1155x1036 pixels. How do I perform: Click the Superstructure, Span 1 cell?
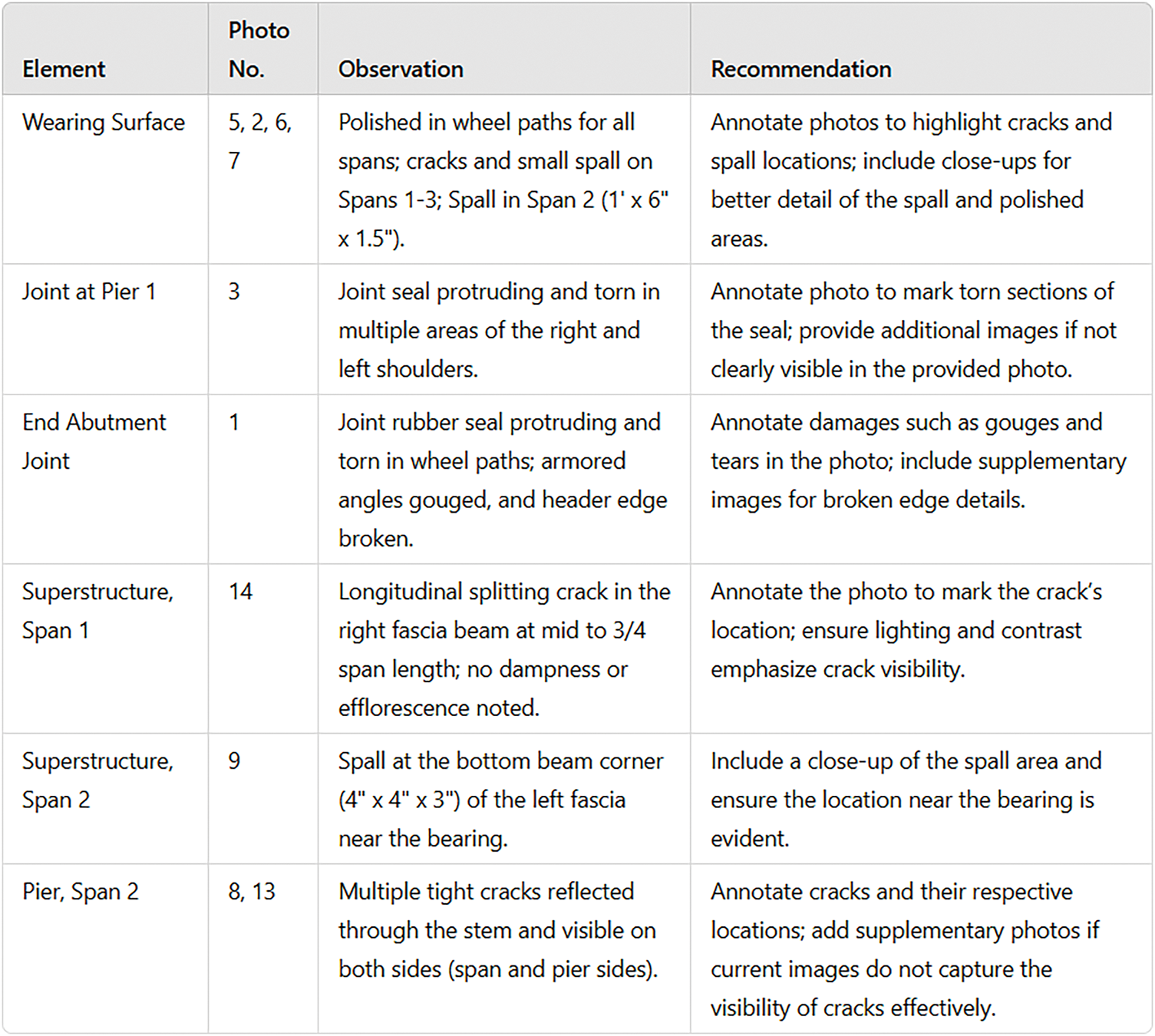(97, 611)
